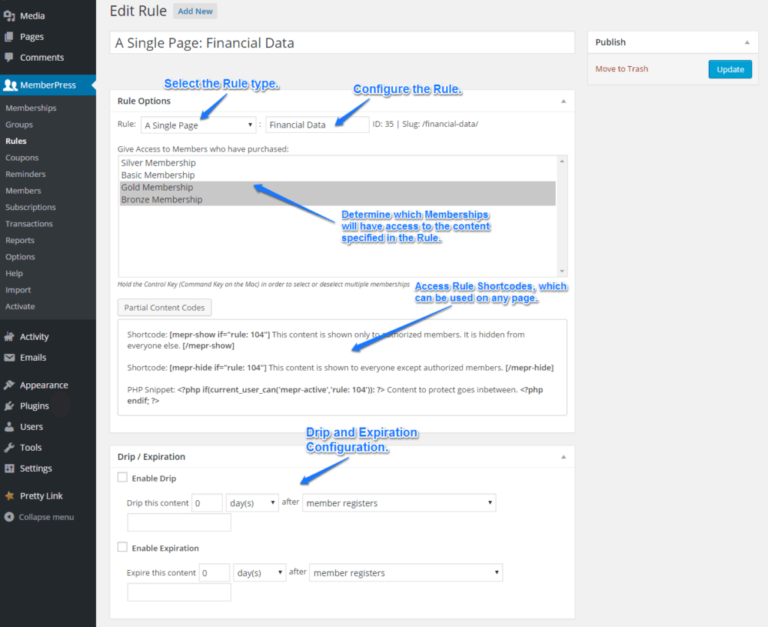Collapse the Publish panel
768x627 pixels.
click(x=747, y=43)
